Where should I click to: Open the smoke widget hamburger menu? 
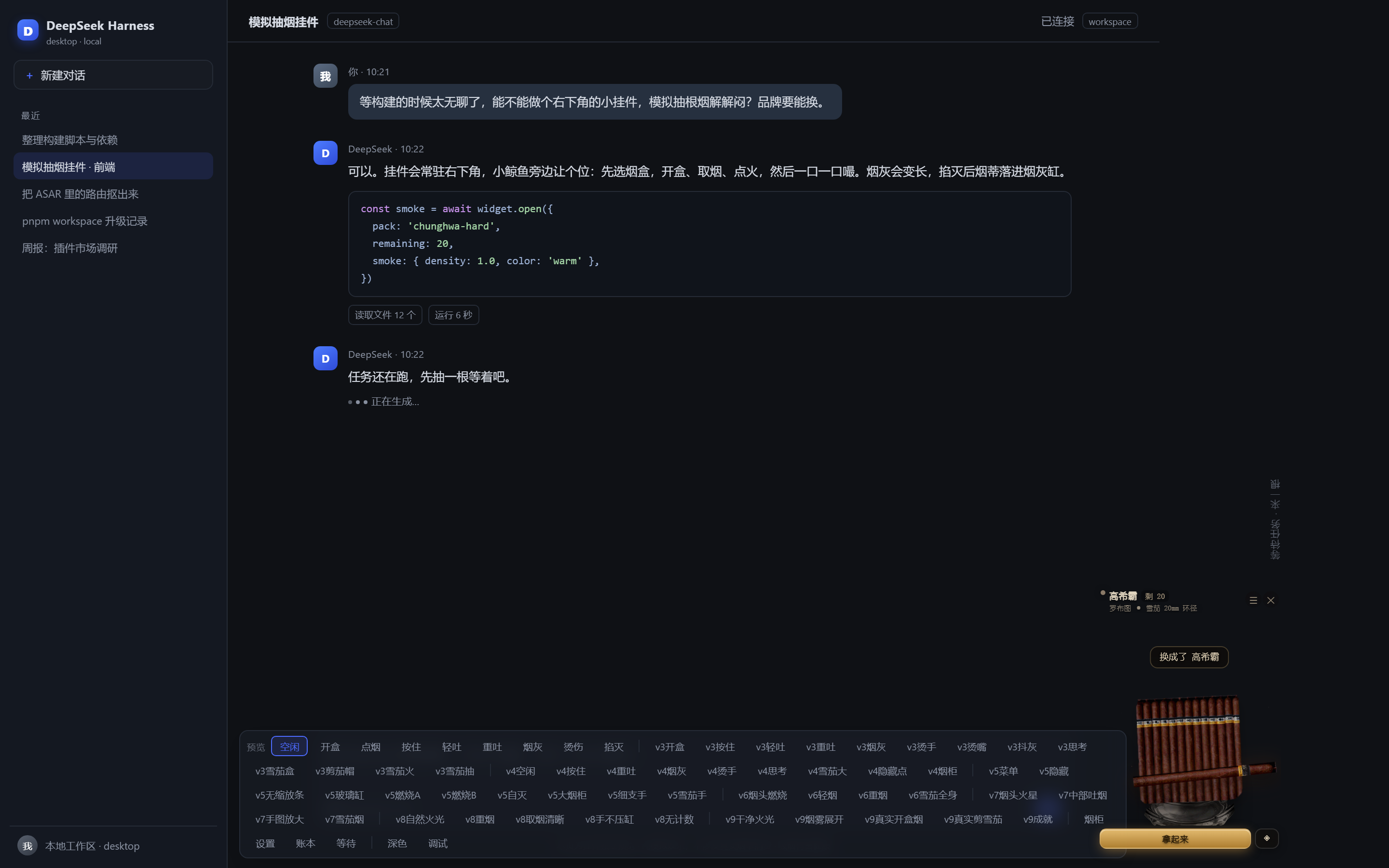point(1253,600)
